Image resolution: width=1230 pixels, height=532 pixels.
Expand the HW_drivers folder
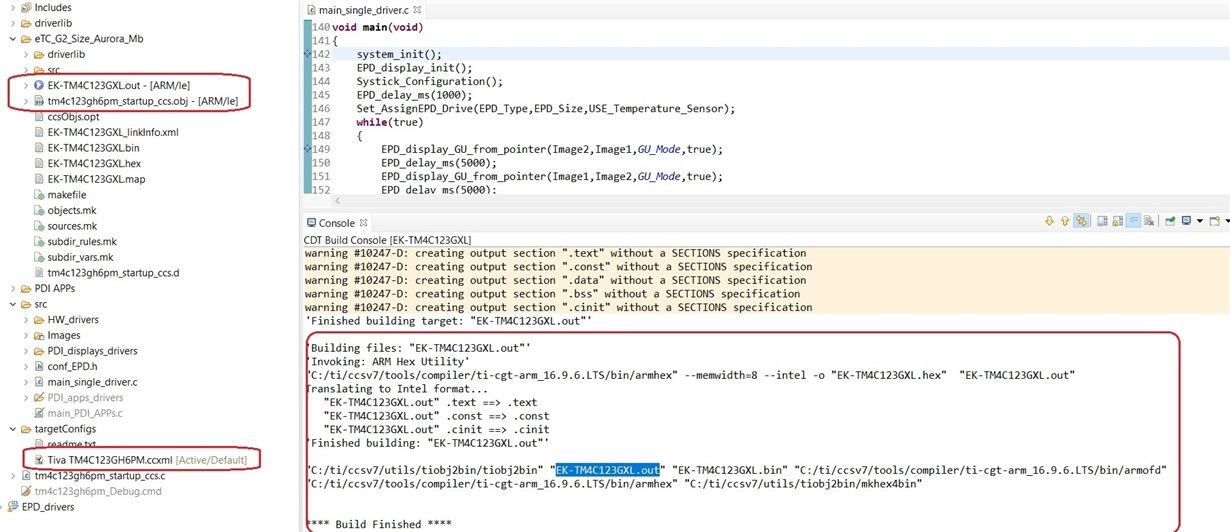pos(25,320)
